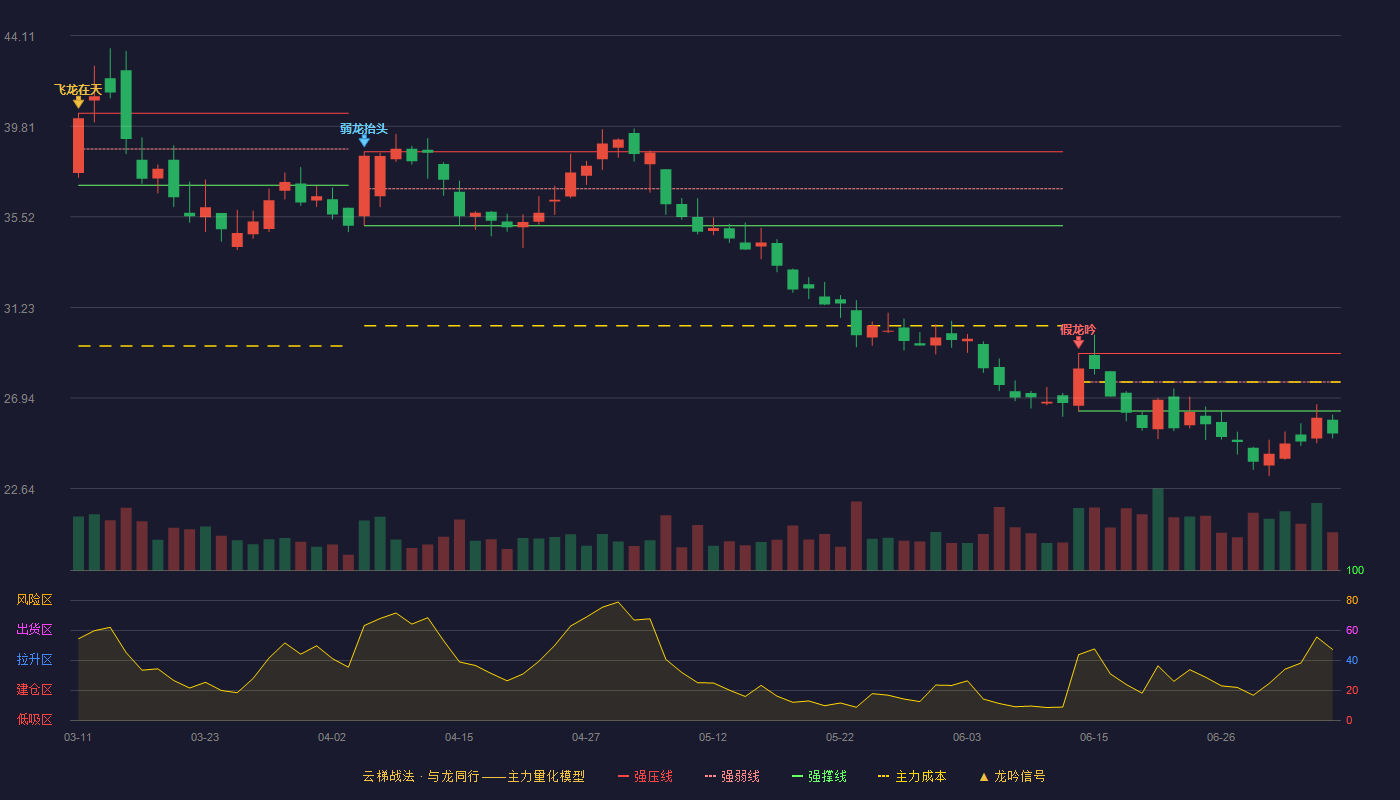Select the 拉升区 zone label
This screenshot has width=1400, height=800.
click(x=34, y=660)
